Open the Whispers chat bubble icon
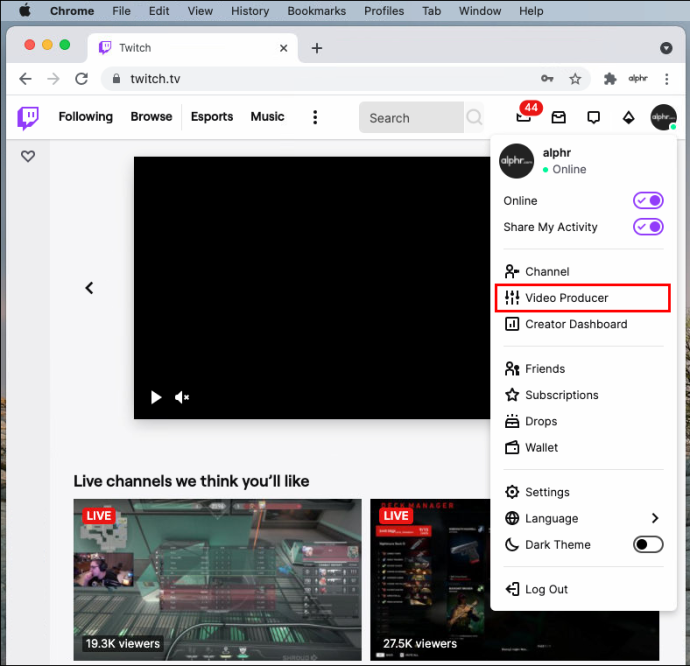This screenshot has height=666, width=690. (593, 117)
